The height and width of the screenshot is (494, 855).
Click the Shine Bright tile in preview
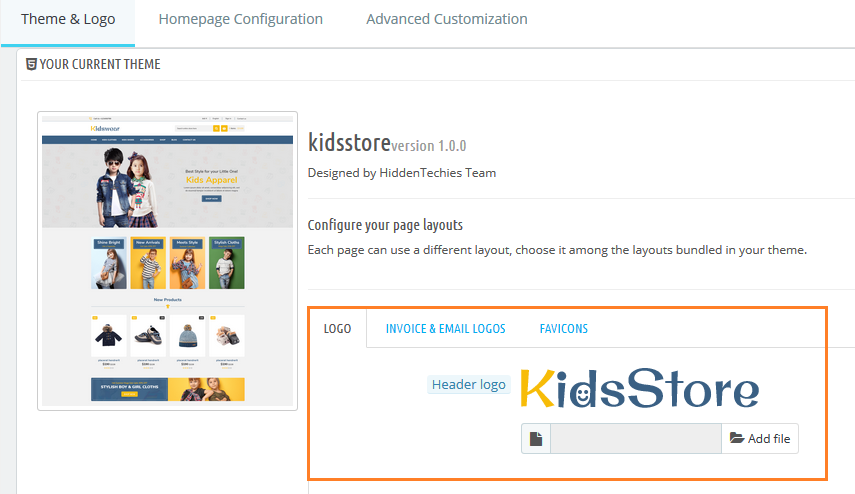109,263
